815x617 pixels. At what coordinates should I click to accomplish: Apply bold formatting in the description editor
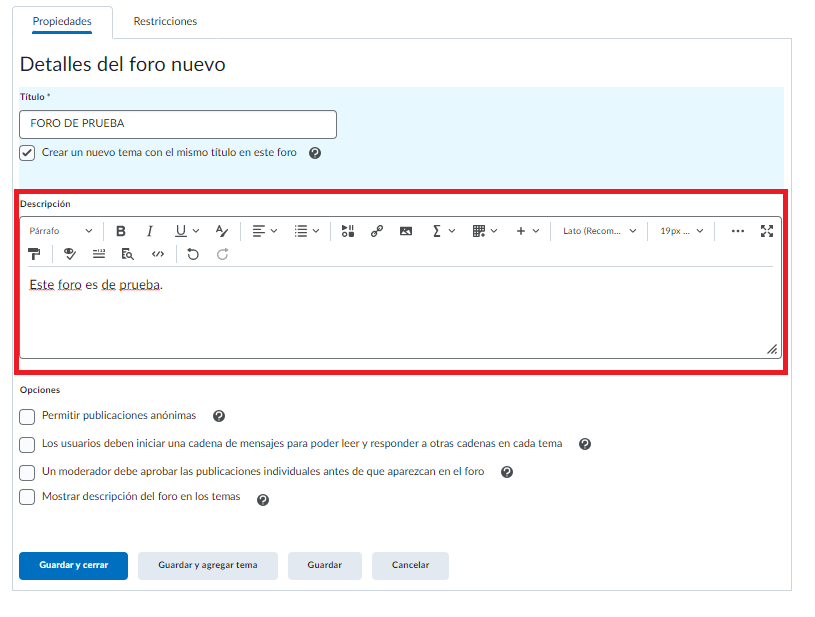point(121,231)
